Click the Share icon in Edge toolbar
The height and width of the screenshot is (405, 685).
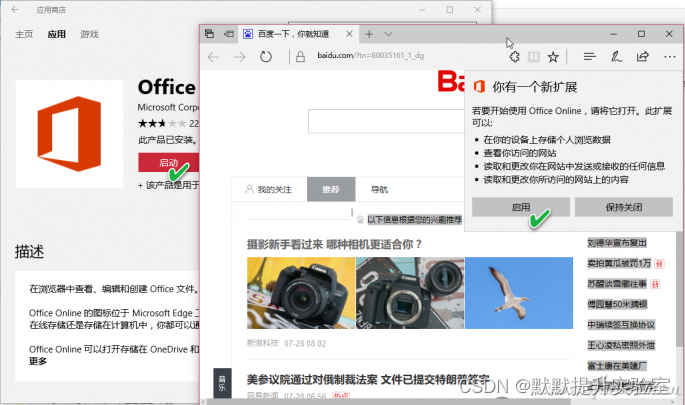(x=643, y=57)
